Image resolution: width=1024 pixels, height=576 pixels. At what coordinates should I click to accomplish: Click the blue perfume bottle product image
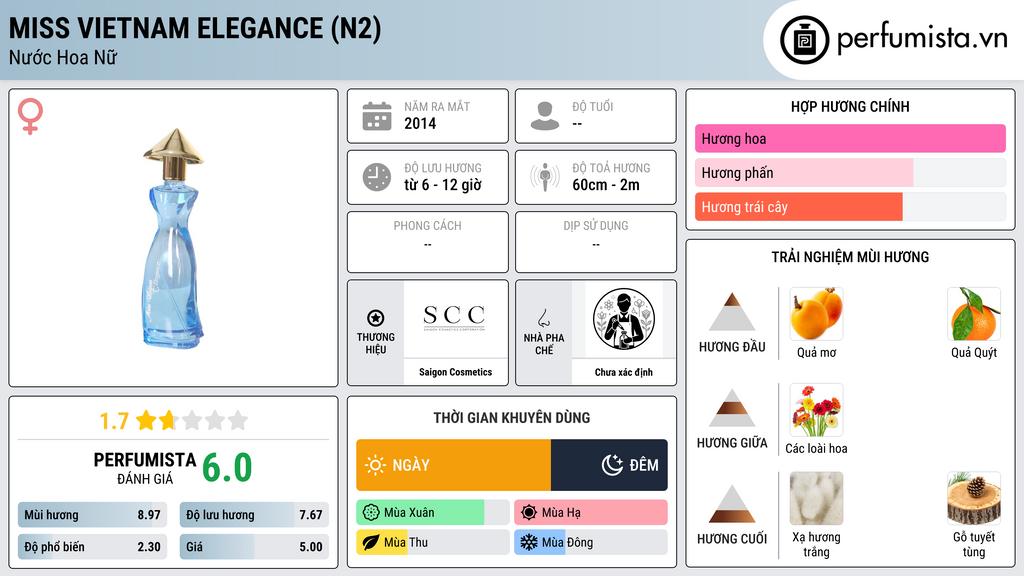coord(174,237)
